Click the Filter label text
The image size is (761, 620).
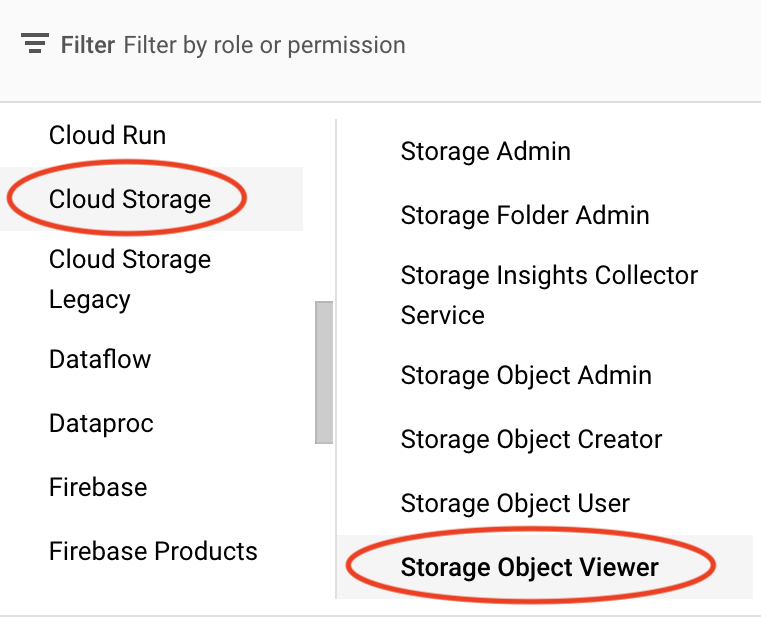click(88, 45)
